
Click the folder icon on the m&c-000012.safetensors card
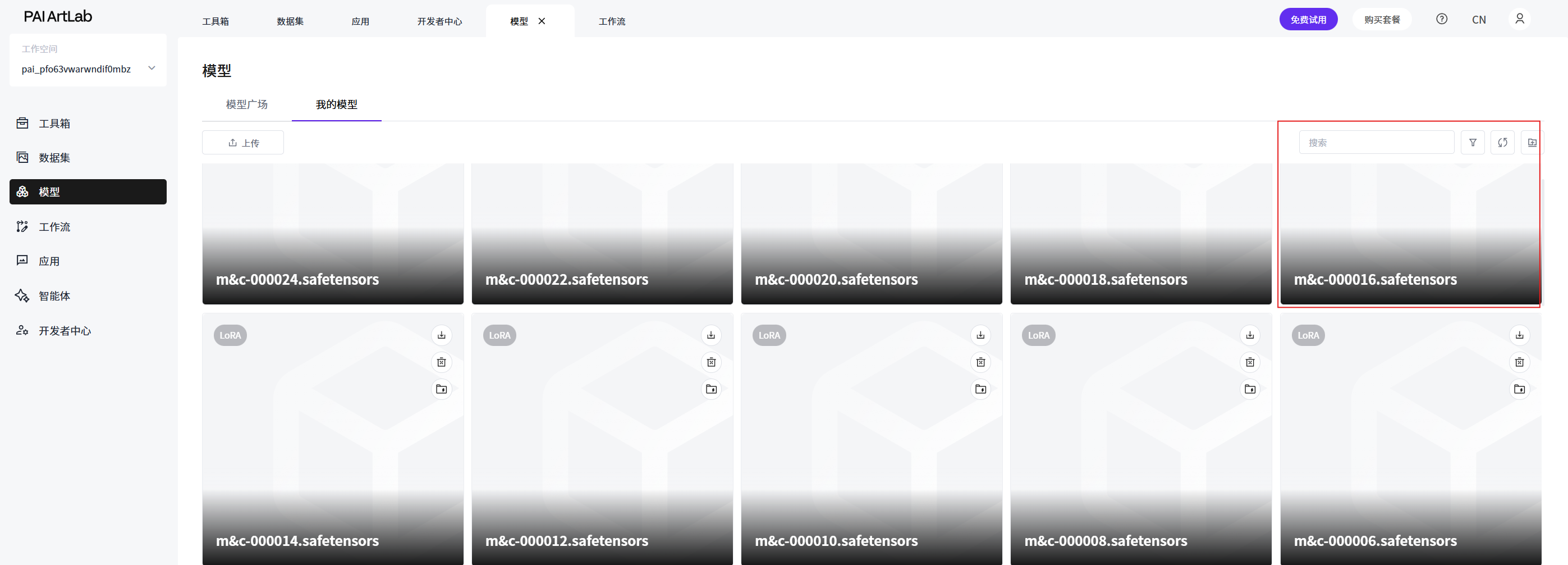[711, 389]
